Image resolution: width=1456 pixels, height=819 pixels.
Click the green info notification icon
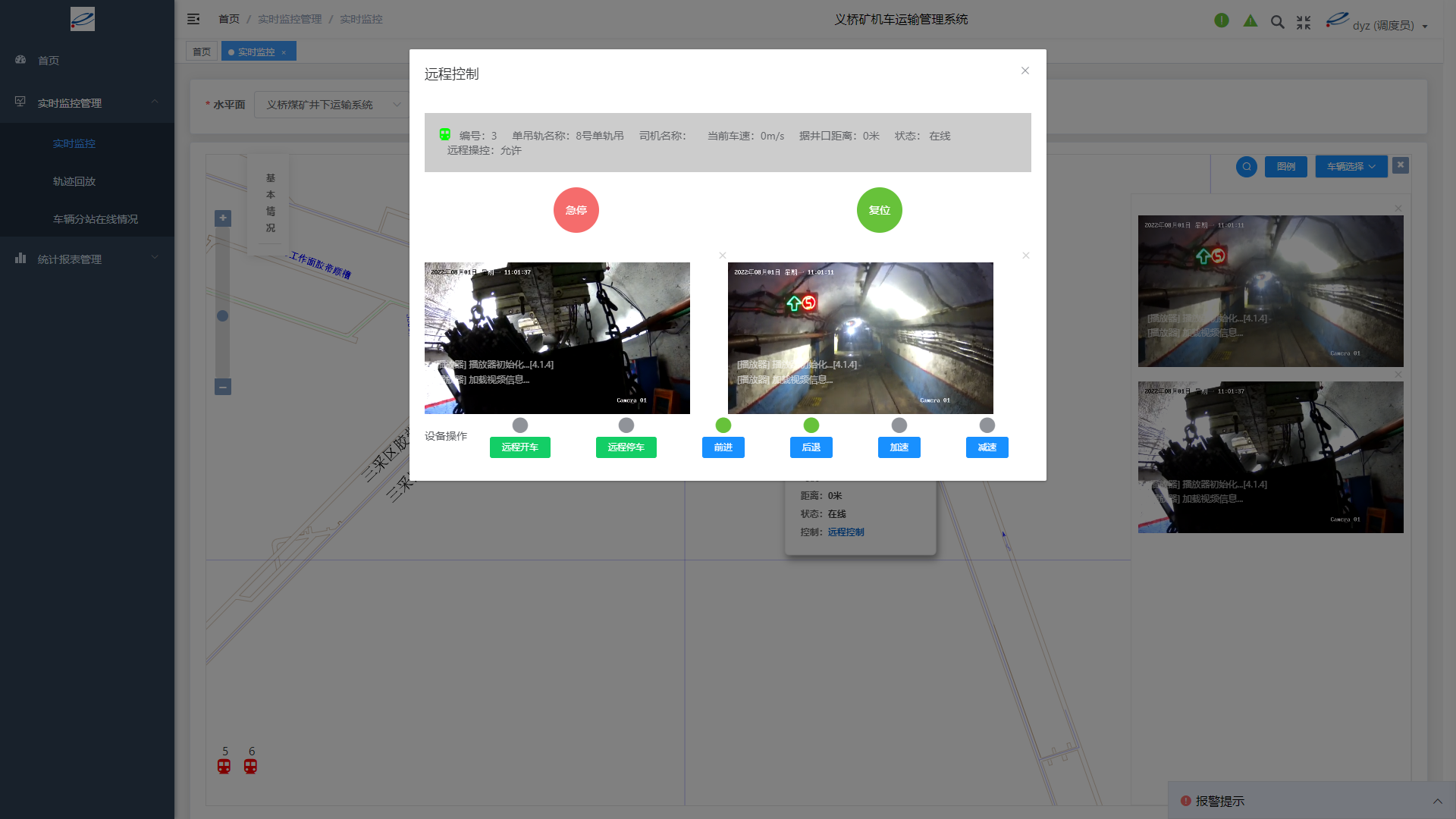click(1221, 20)
